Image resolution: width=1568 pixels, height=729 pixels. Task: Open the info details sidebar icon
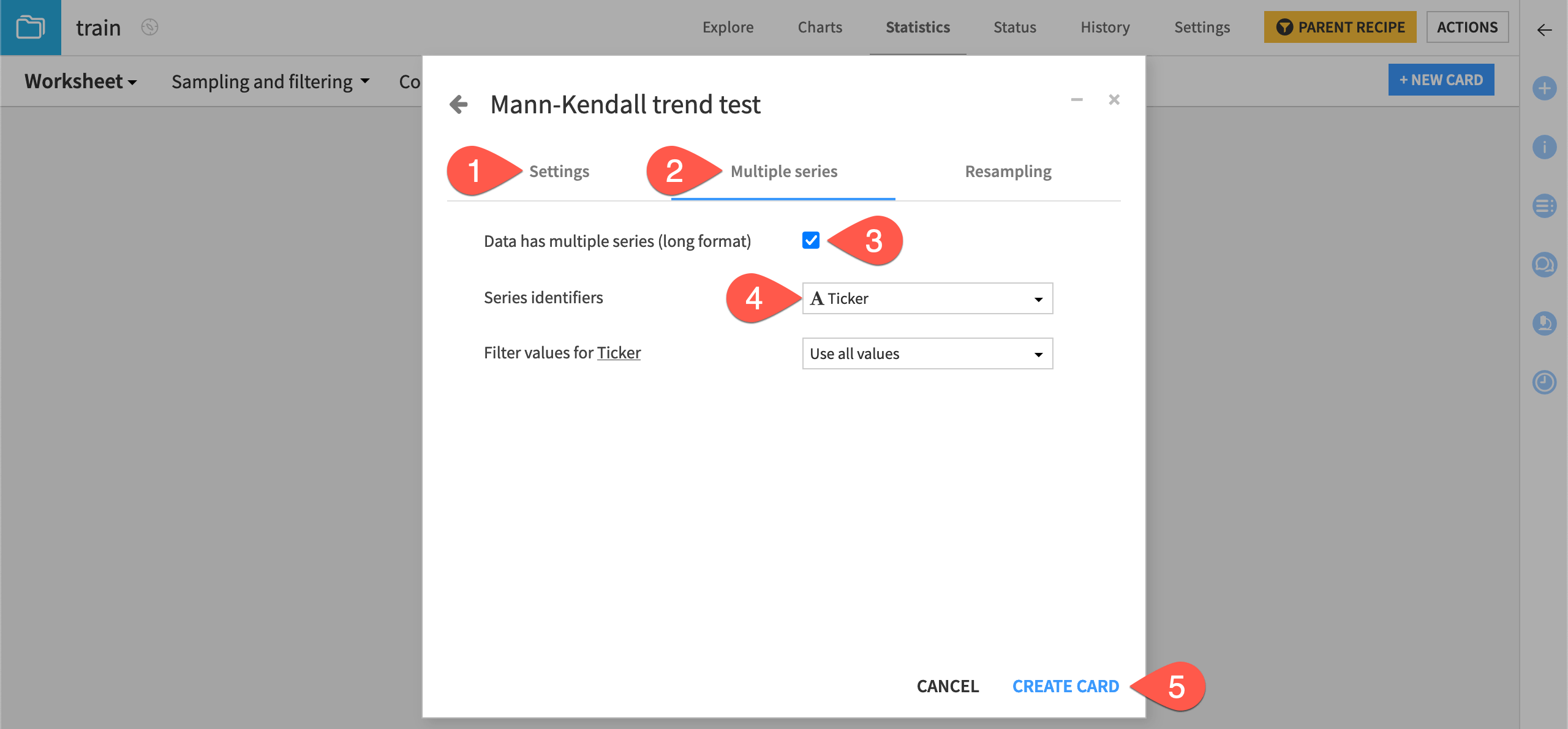pos(1544,147)
